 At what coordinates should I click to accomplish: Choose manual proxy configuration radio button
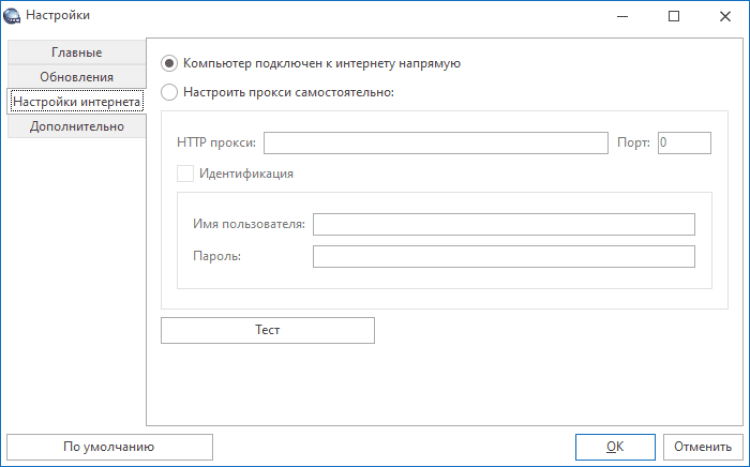pos(169,93)
